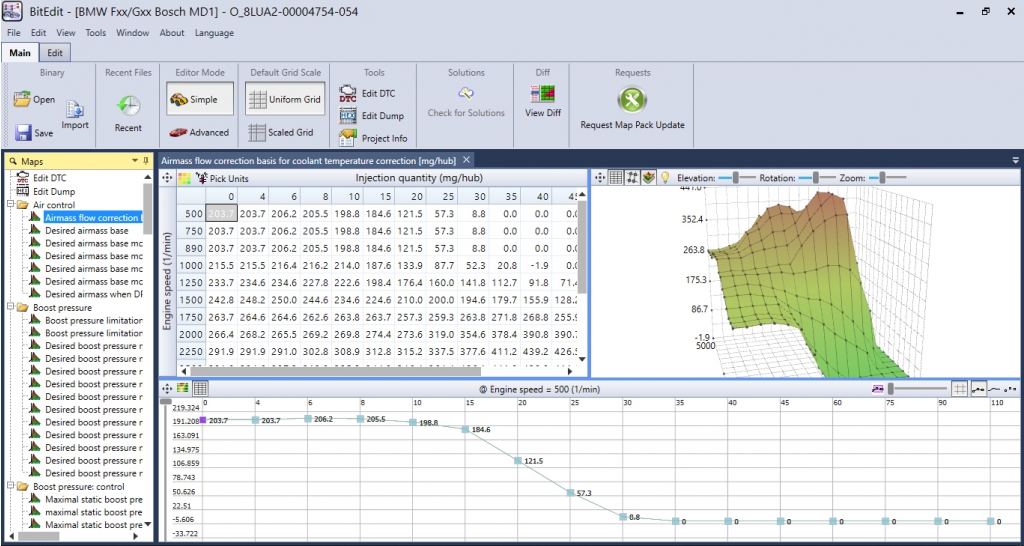
Task: Open document tab list dropdown at far right
Action: click(x=1016, y=160)
